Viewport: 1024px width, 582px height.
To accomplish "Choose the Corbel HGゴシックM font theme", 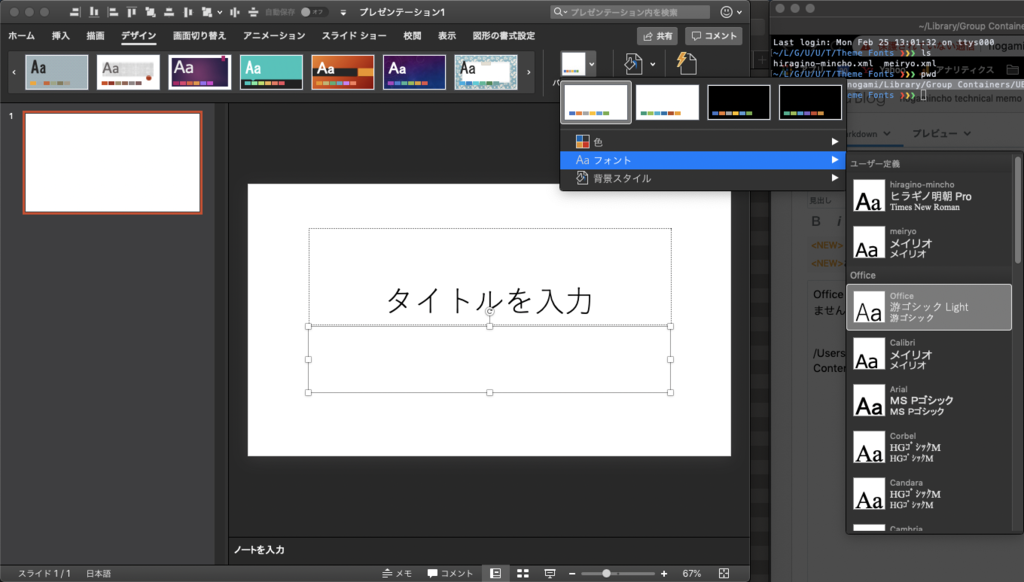I will 930,447.
